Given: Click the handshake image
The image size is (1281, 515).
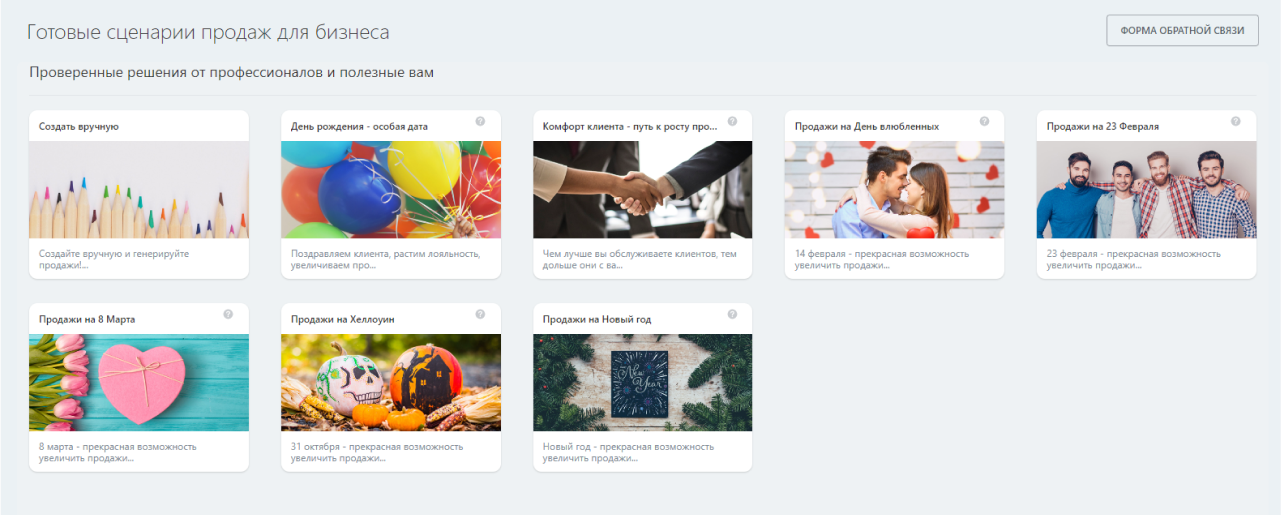Looking at the screenshot, I should (643, 189).
